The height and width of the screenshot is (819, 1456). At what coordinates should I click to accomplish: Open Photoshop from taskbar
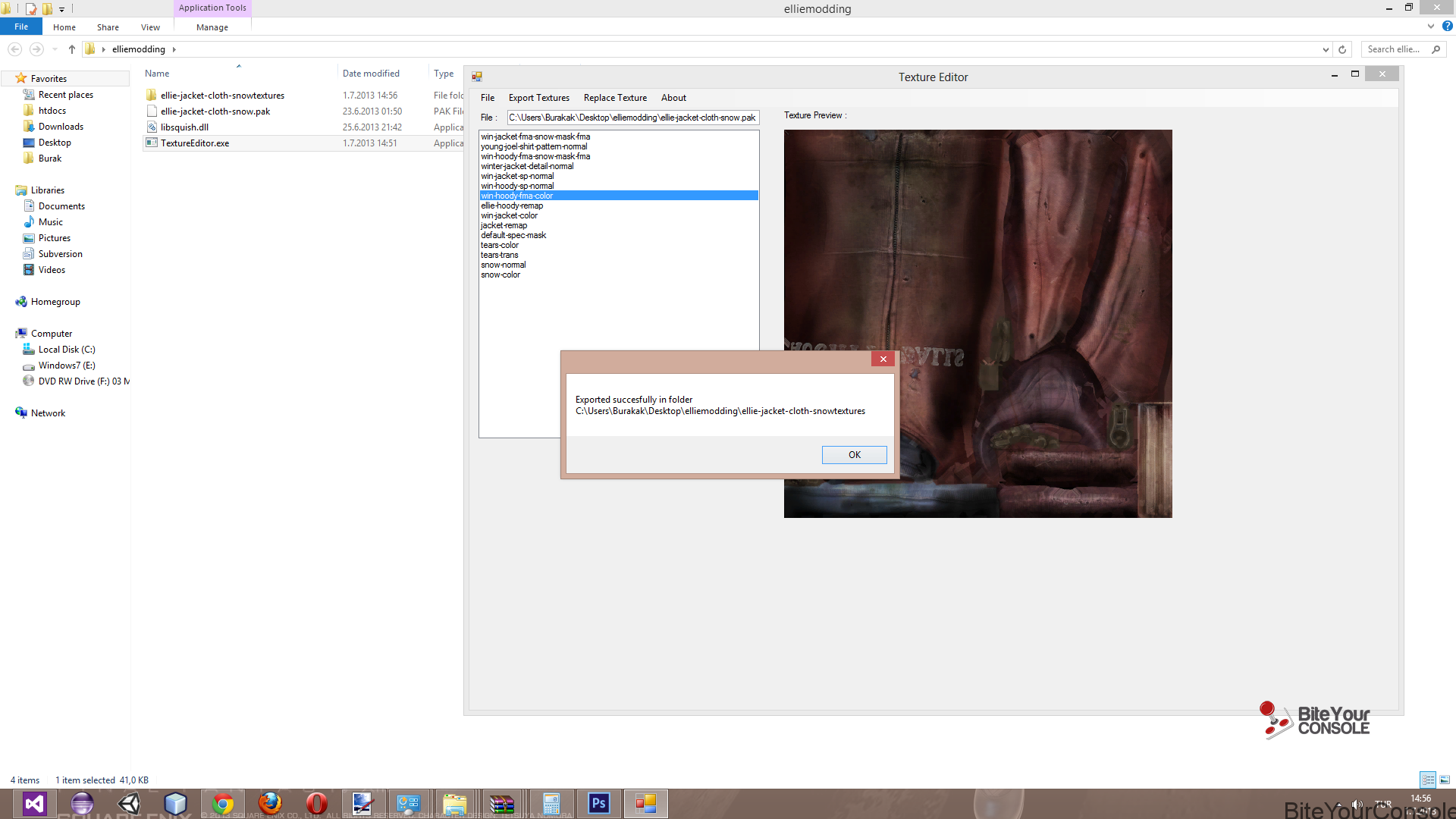[x=598, y=803]
